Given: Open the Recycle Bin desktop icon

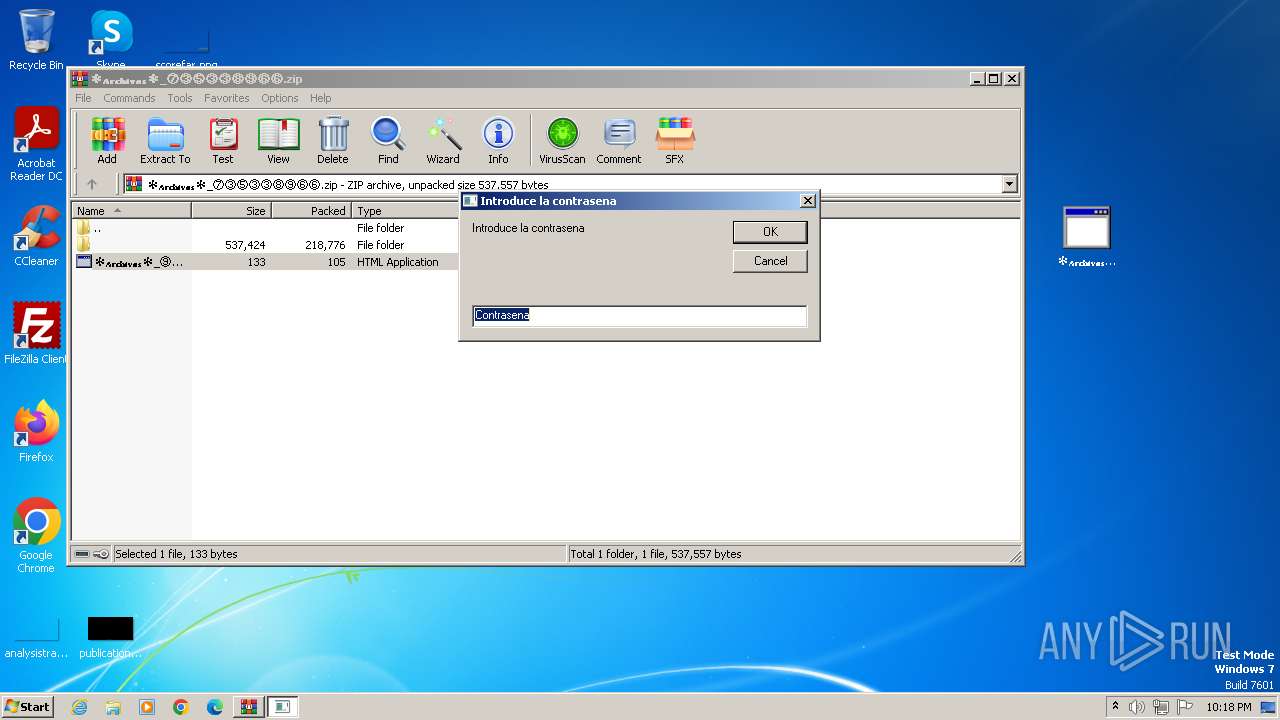Looking at the screenshot, I should click(36, 40).
